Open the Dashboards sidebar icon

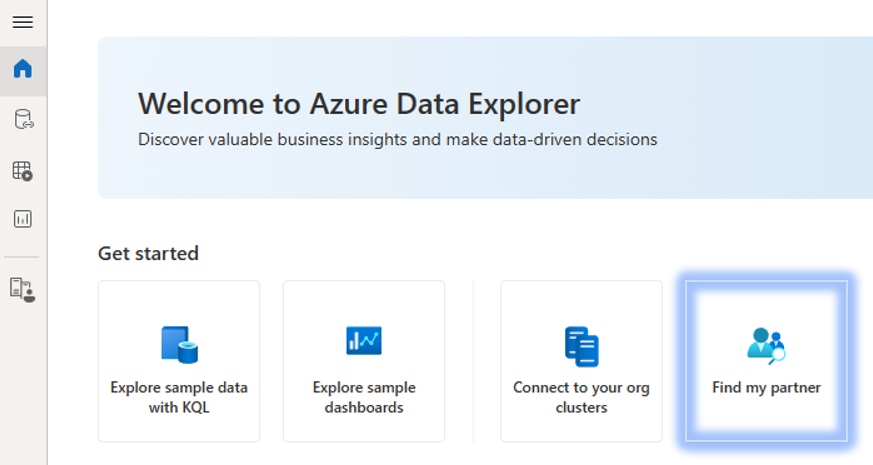tap(22, 219)
